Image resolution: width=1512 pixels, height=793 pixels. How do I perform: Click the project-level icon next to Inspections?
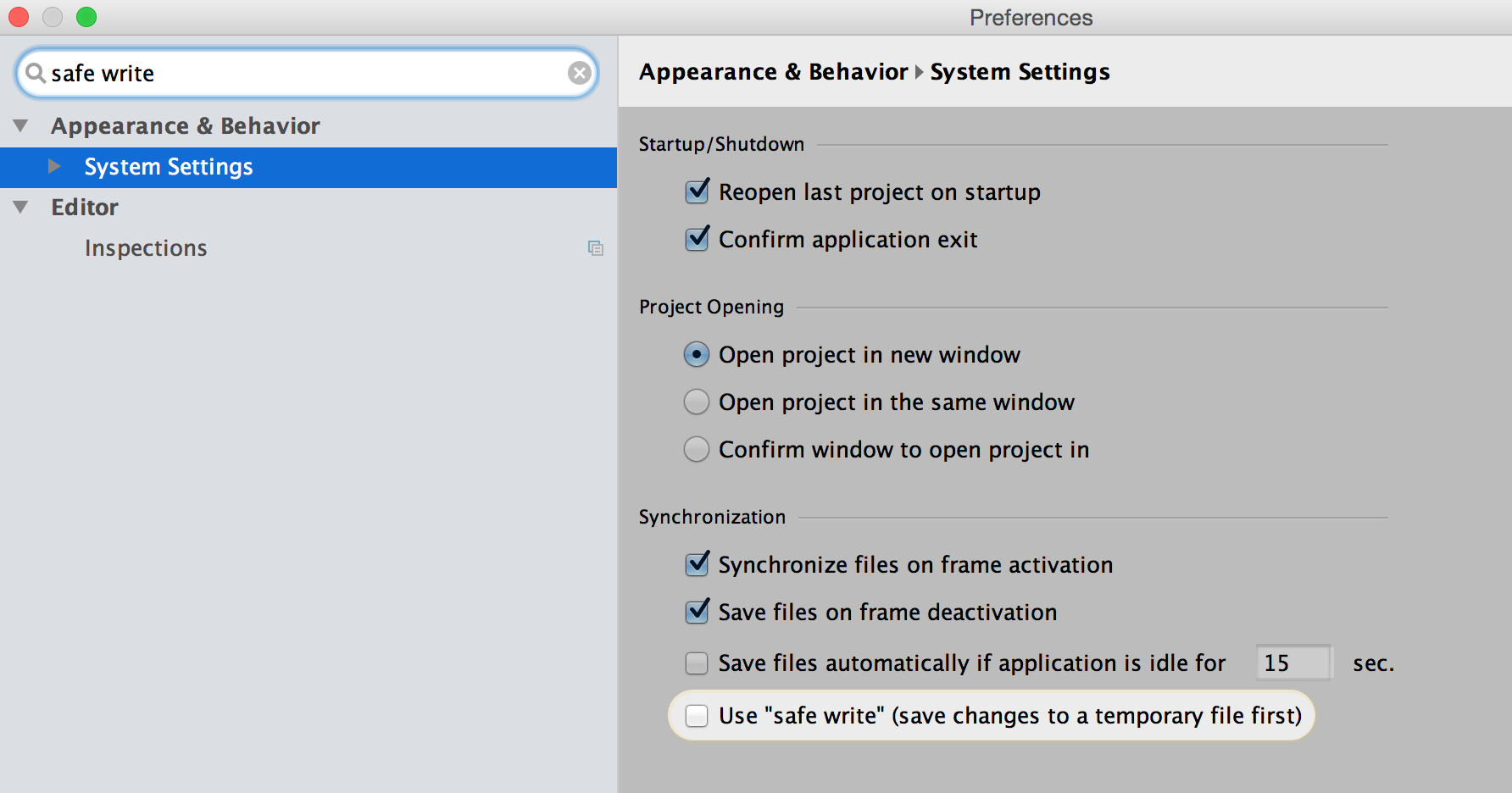596,248
